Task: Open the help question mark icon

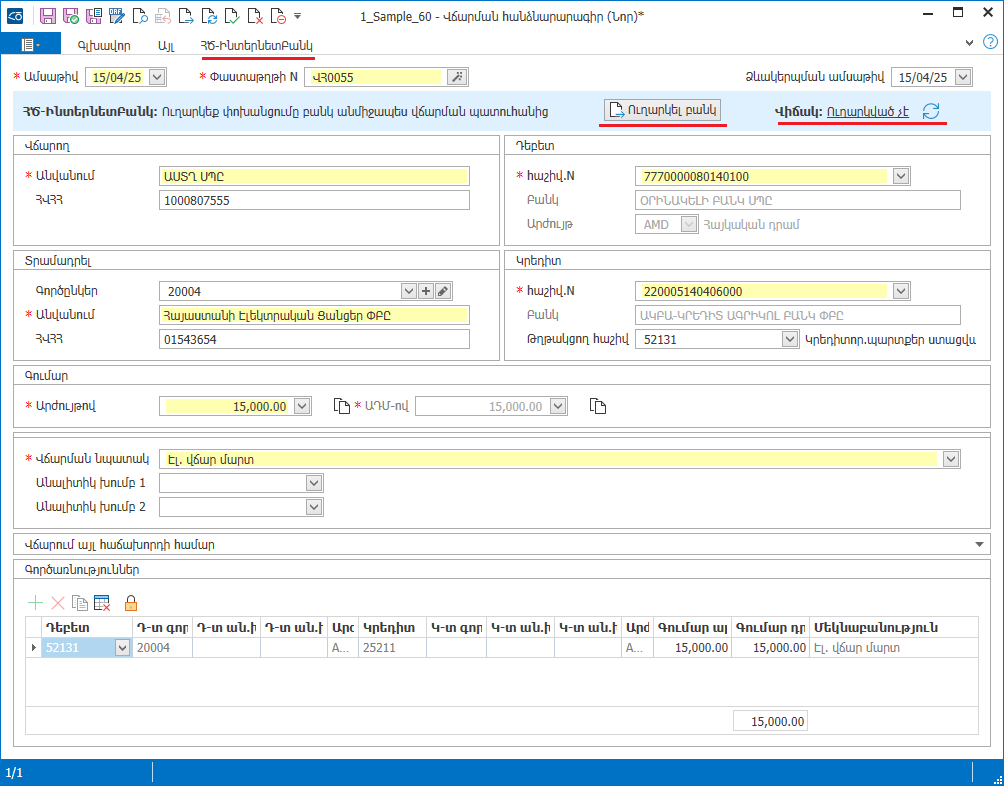Action: point(990,42)
